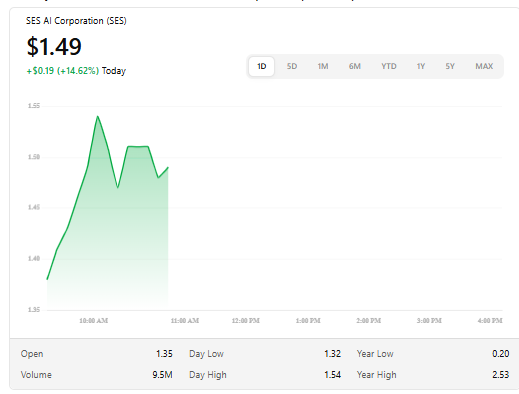Select the MAX range tab
Image resolution: width=519 pixels, height=394 pixels.
click(484, 66)
